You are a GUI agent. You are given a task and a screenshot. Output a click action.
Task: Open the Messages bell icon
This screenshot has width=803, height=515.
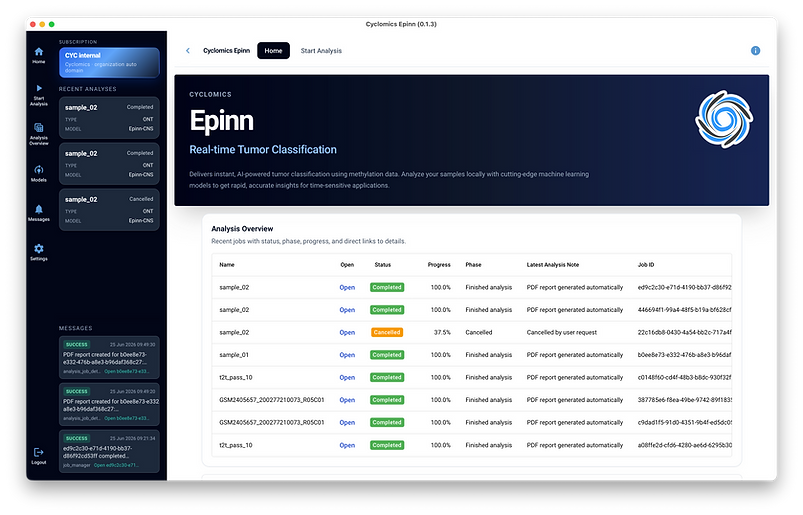click(x=39, y=209)
